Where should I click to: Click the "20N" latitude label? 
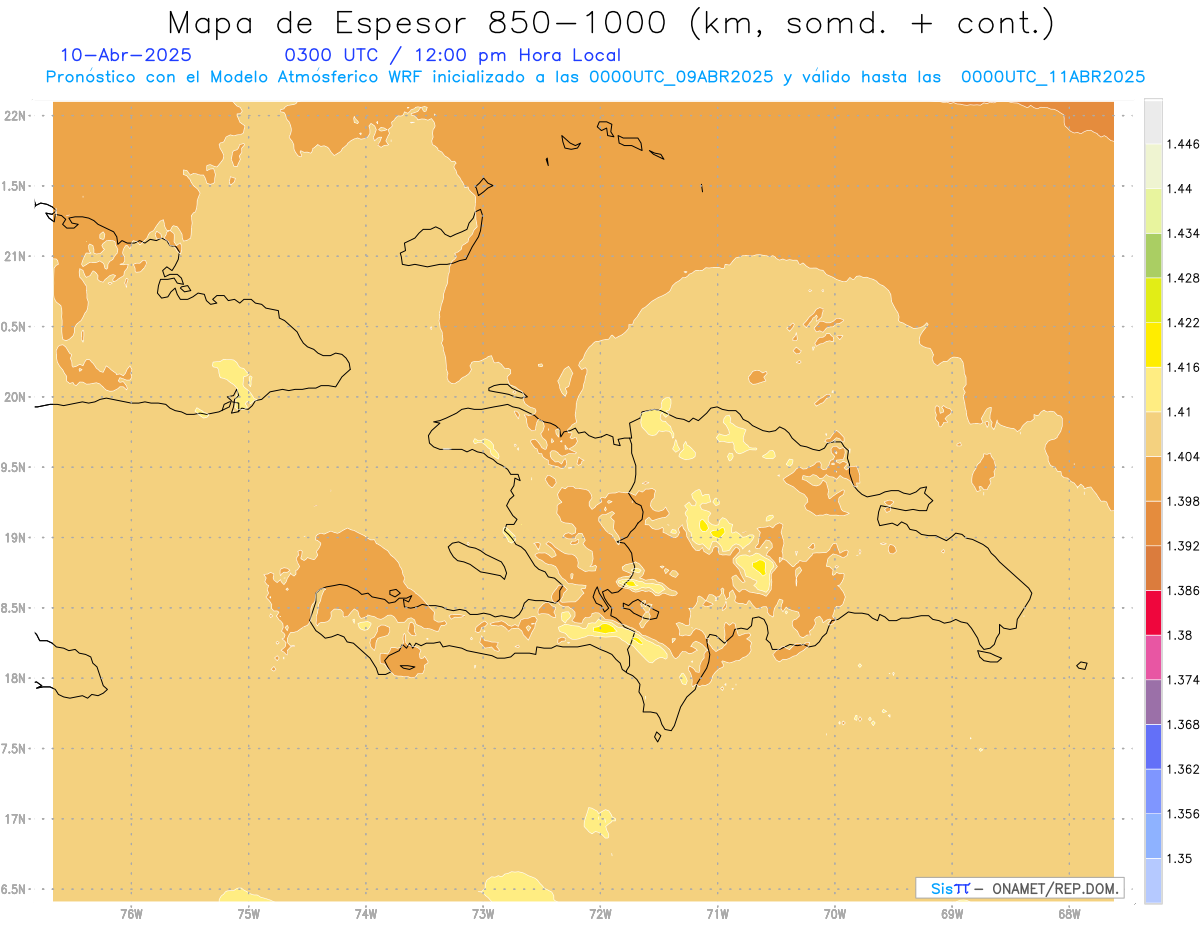coord(17,397)
